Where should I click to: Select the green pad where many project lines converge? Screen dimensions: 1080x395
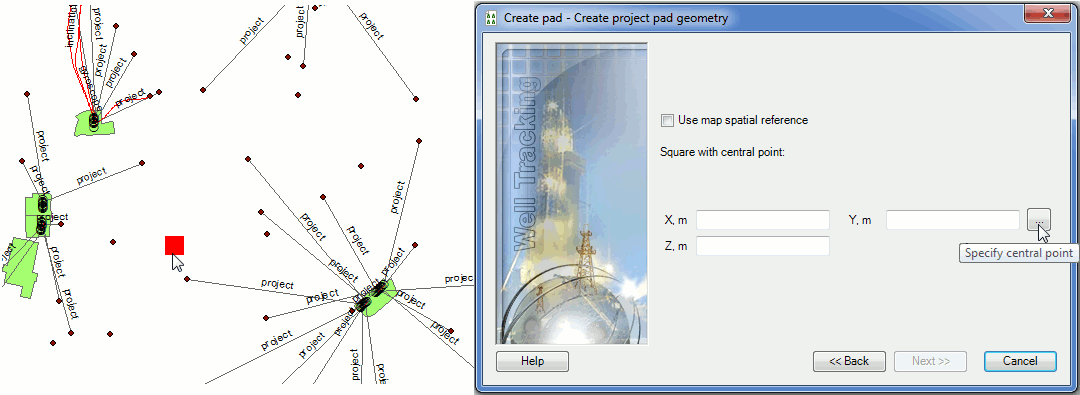378,298
